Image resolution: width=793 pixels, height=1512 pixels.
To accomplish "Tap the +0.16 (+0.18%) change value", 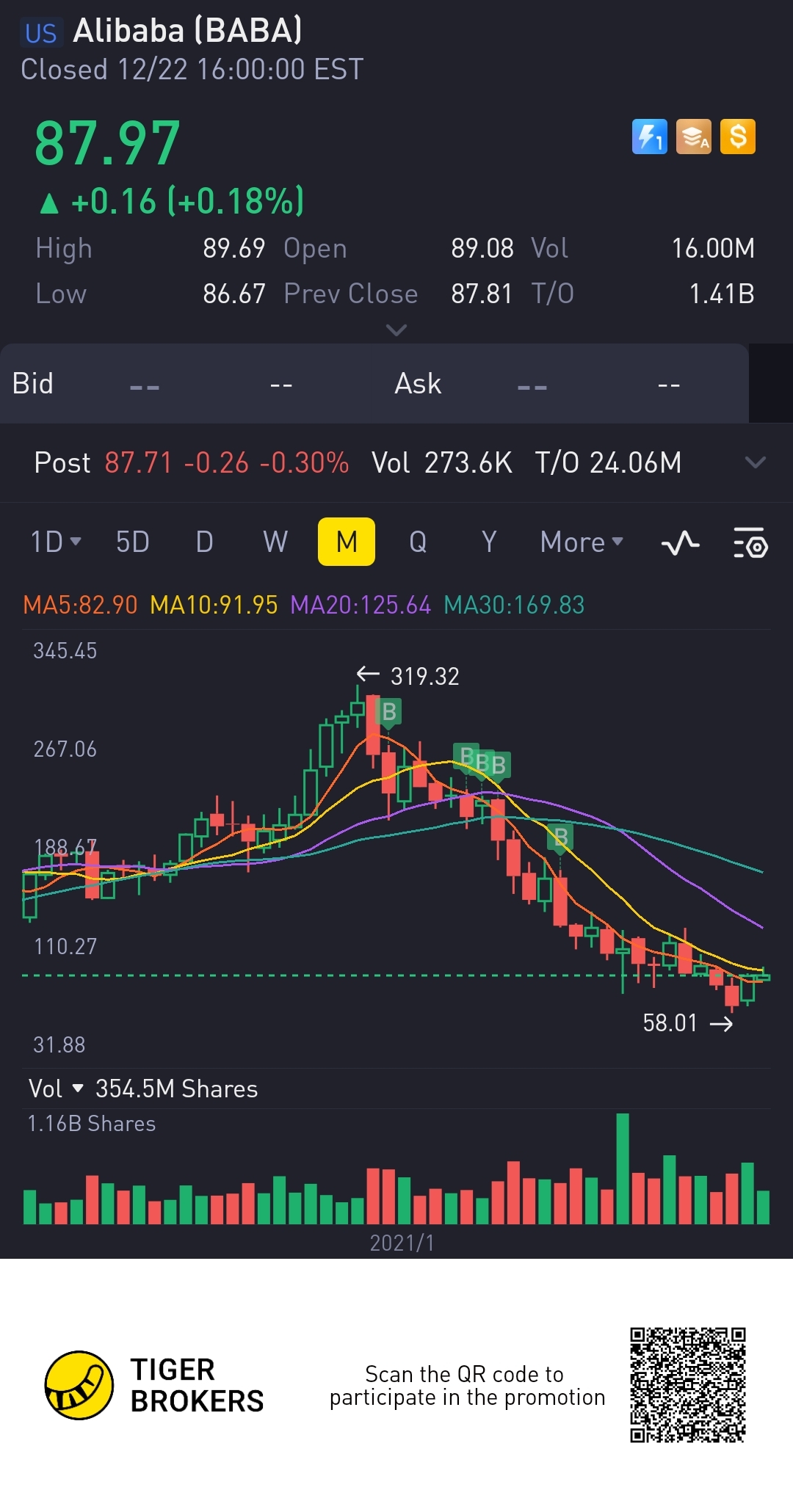I will coord(187,201).
